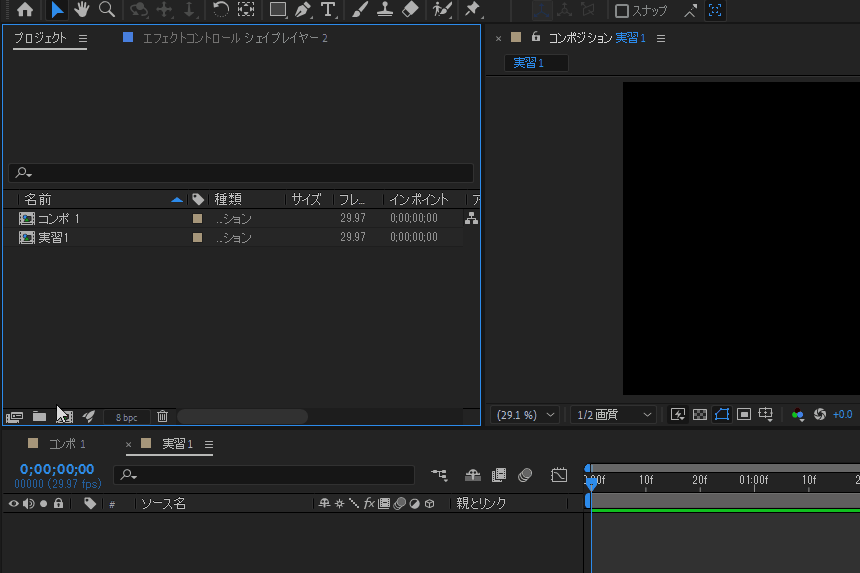Screen dimensions: 860x573
Task: Click the sort arrow in the 名前 column
Action: click(177, 200)
